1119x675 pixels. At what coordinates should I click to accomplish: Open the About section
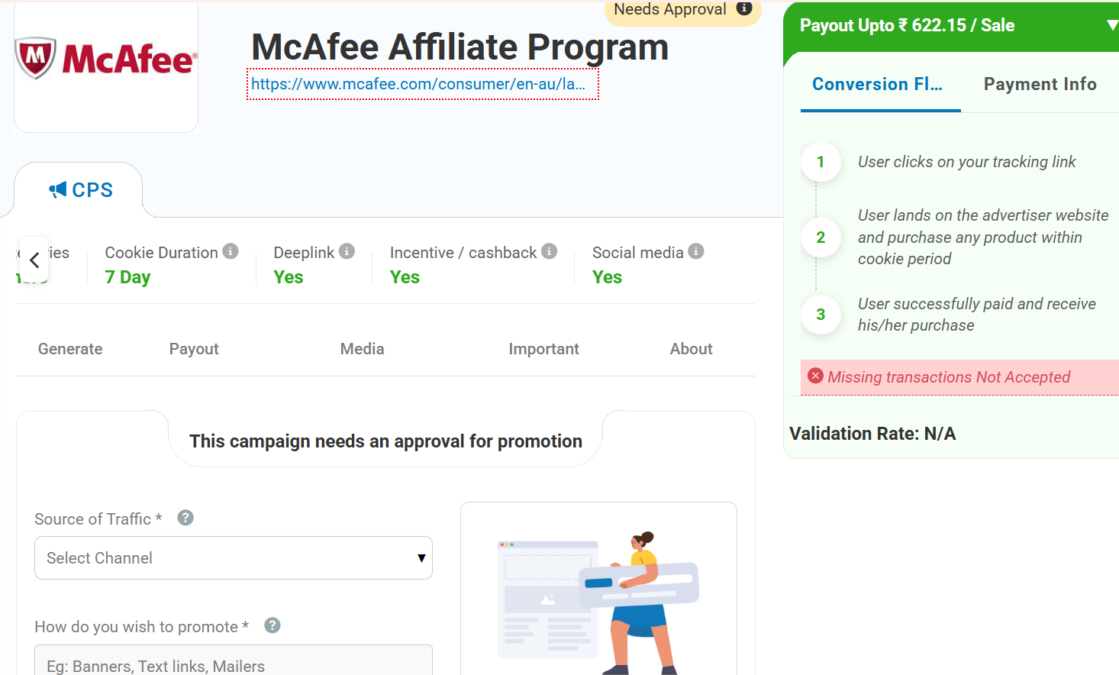[x=691, y=349]
